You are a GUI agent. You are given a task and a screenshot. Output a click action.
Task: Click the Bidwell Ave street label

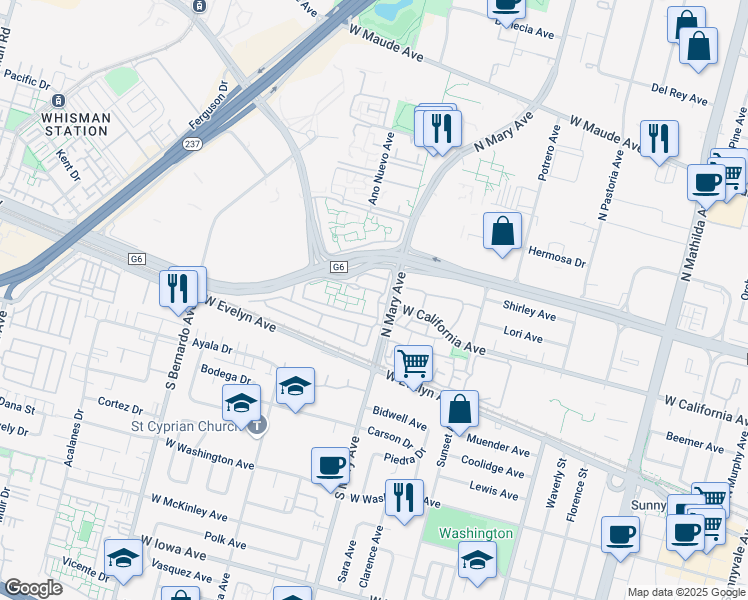point(399,418)
